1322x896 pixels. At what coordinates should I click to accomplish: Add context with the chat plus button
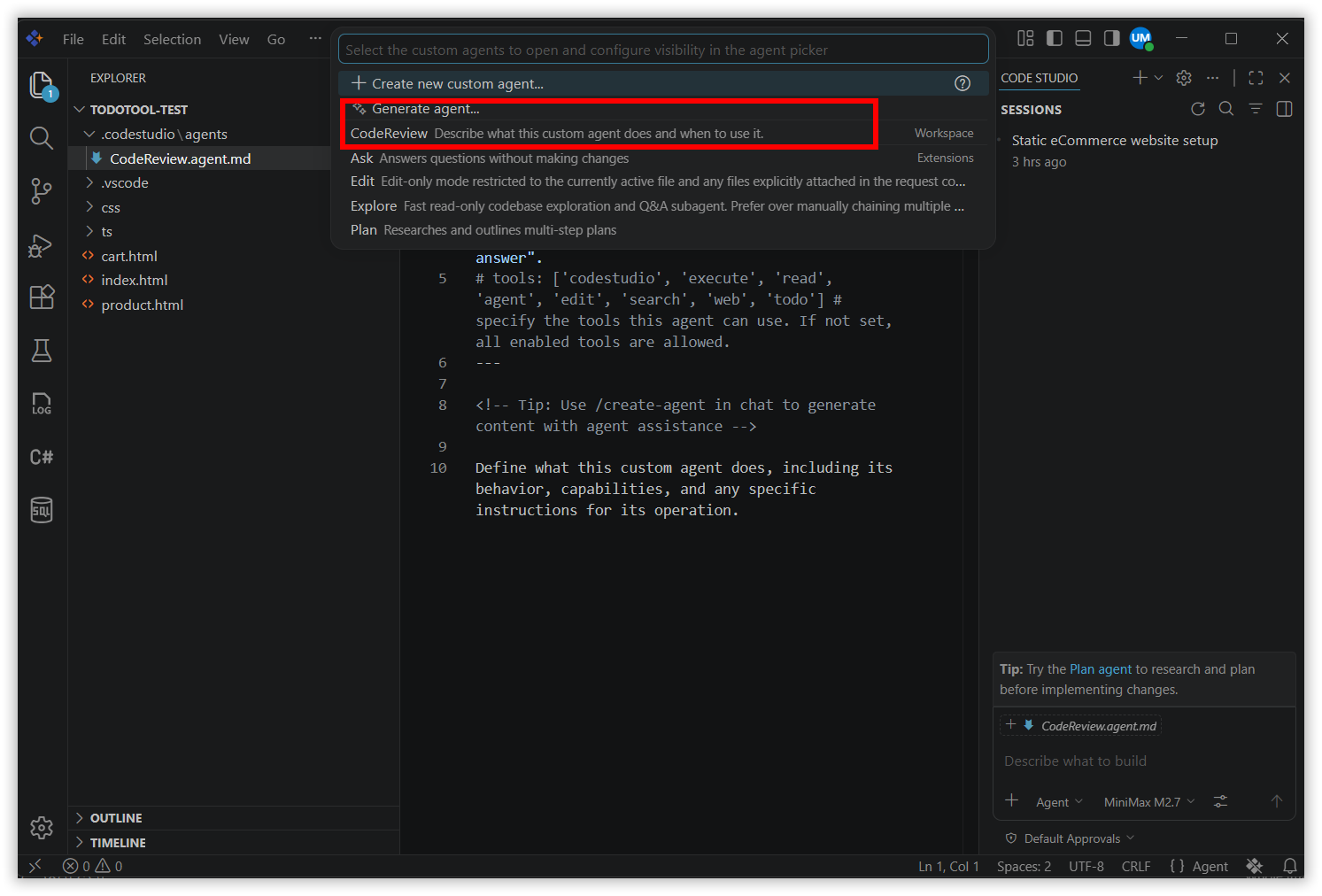(1011, 800)
